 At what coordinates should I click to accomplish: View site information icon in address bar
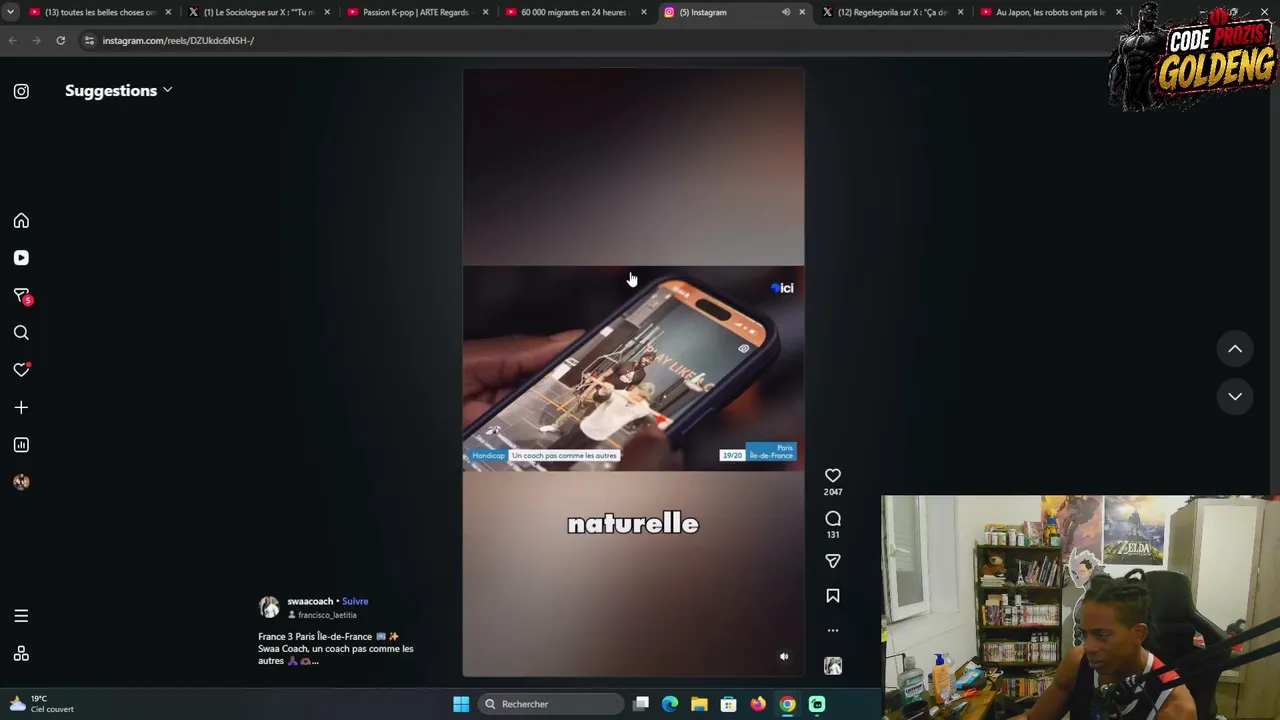[89, 41]
